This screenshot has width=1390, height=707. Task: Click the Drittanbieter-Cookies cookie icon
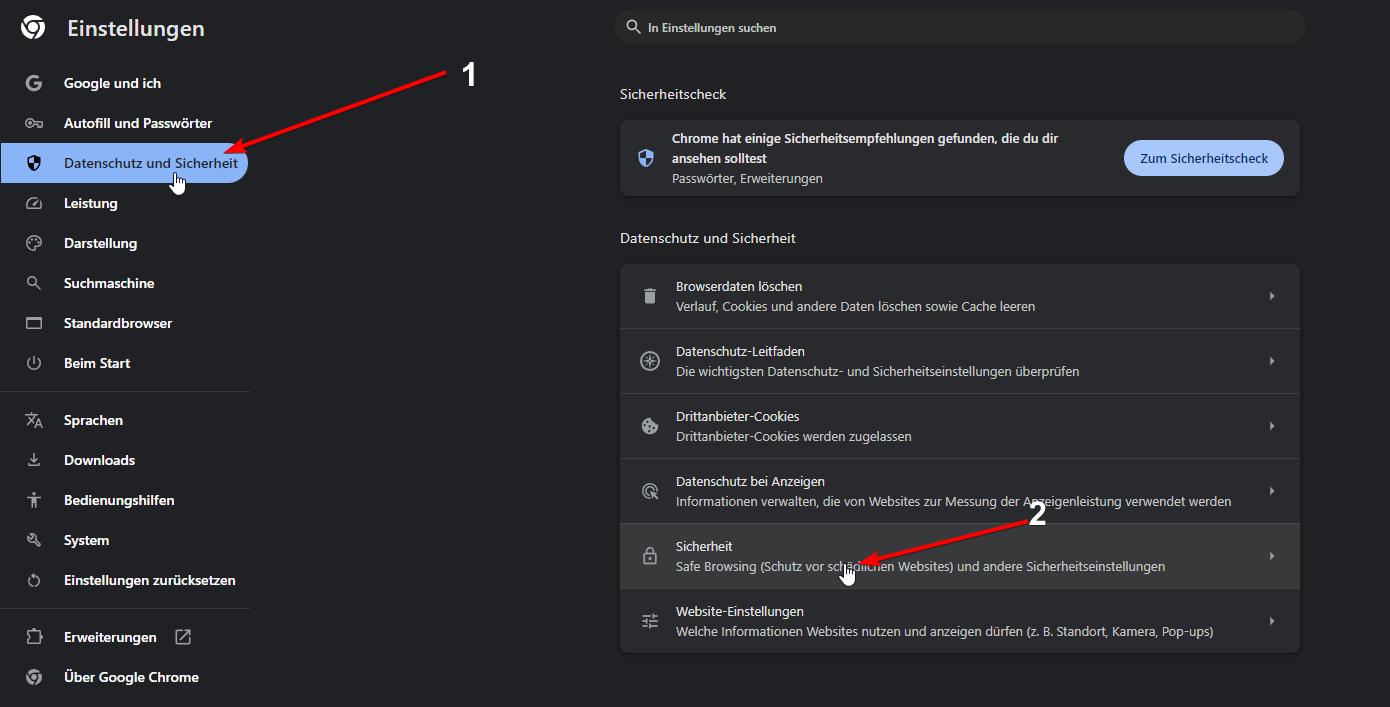click(x=649, y=425)
